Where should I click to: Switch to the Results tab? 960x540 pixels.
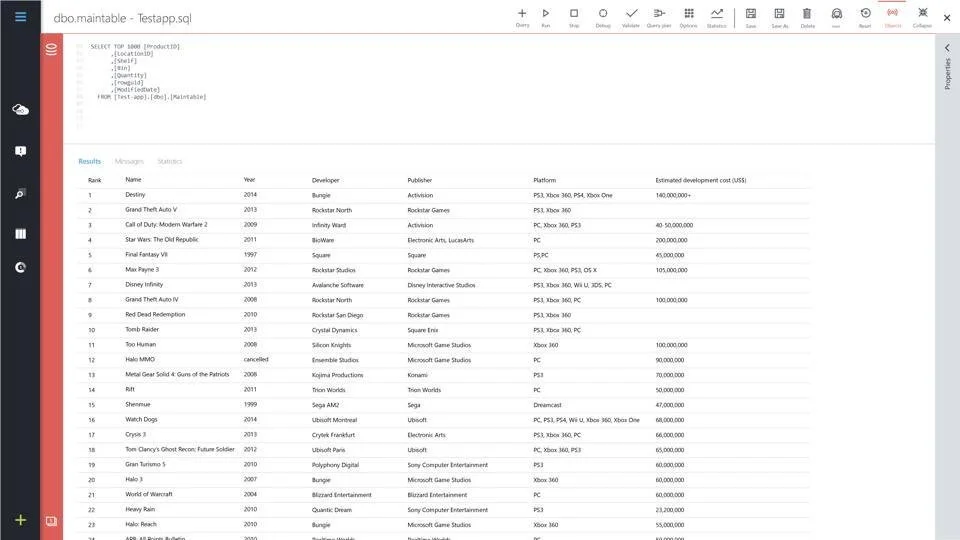pyautogui.click(x=89, y=161)
